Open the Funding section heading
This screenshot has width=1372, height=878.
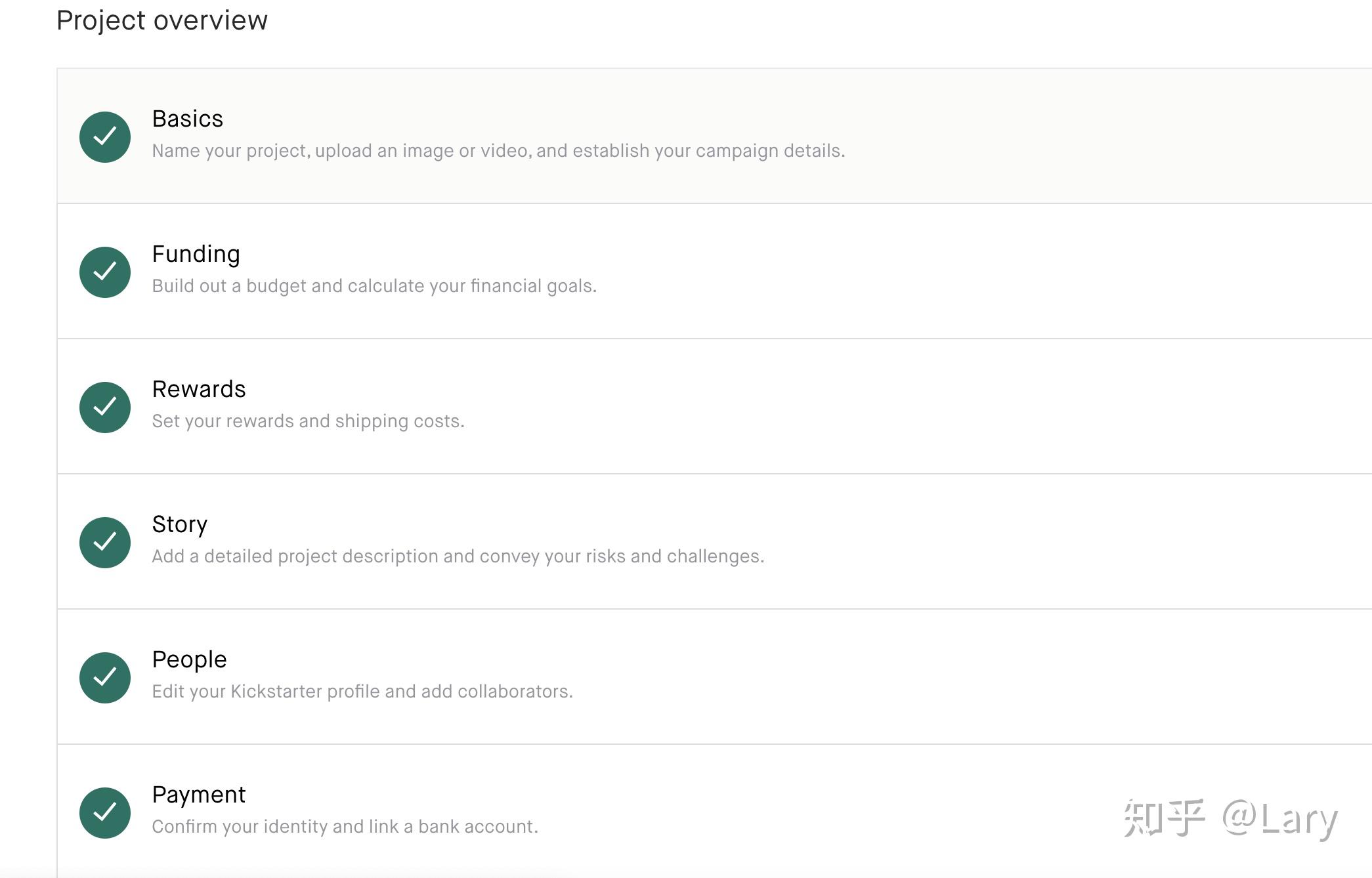tap(196, 254)
